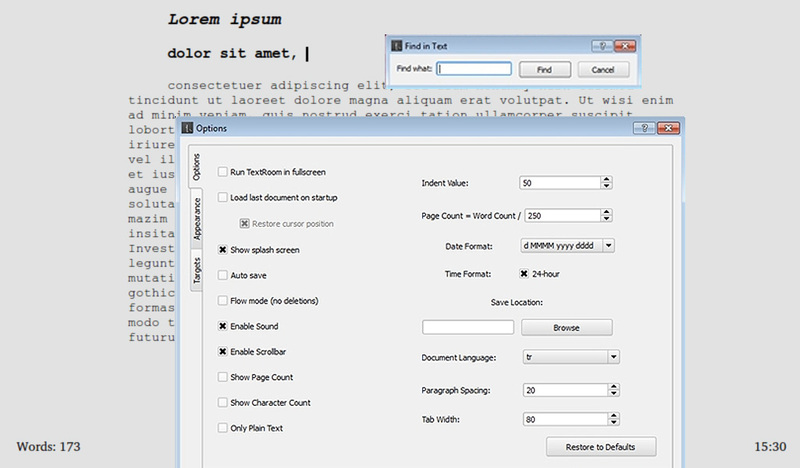This screenshot has width=800, height=468.
Task: Toggle the 24-hour time format checkbox
Action: pos(524,274)
